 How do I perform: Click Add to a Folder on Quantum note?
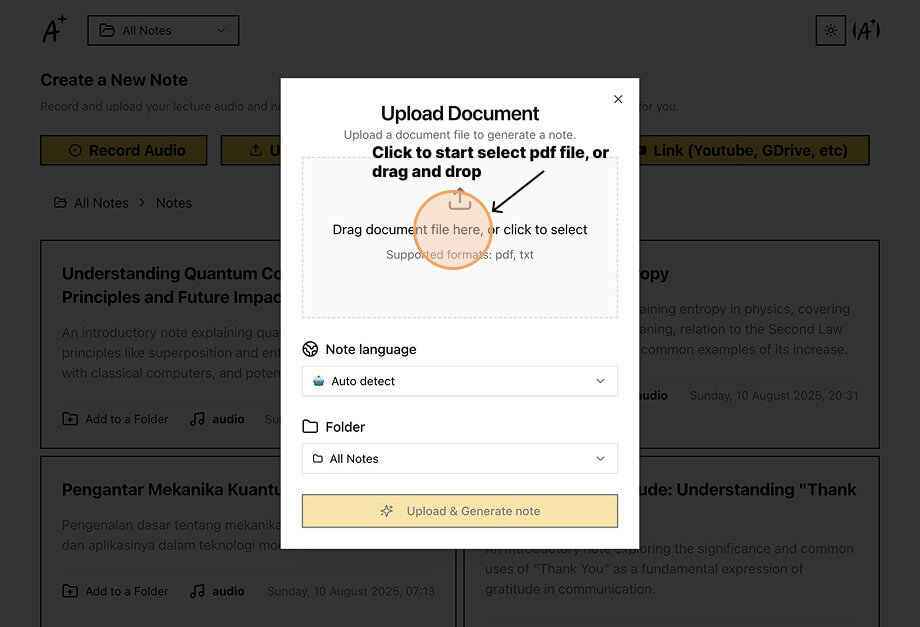116,419
